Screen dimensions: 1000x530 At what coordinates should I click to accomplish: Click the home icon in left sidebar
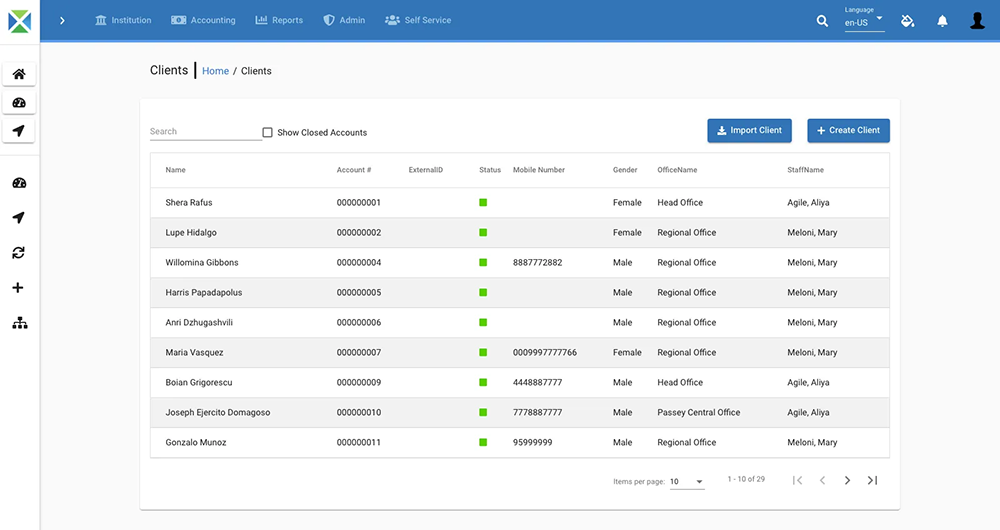19,74
